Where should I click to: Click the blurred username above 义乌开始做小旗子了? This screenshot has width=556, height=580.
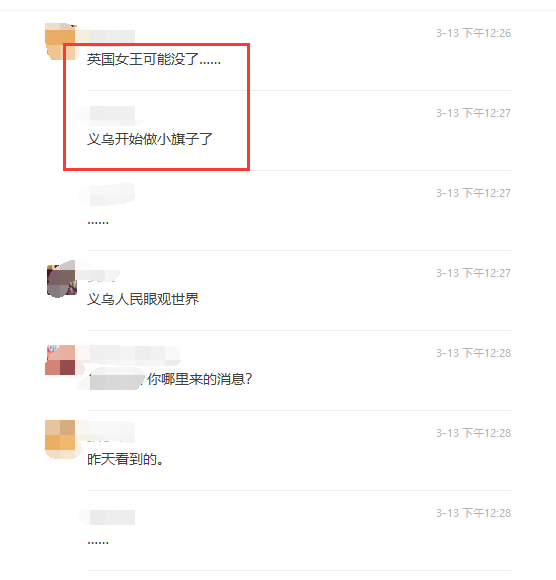pos(111,114)
